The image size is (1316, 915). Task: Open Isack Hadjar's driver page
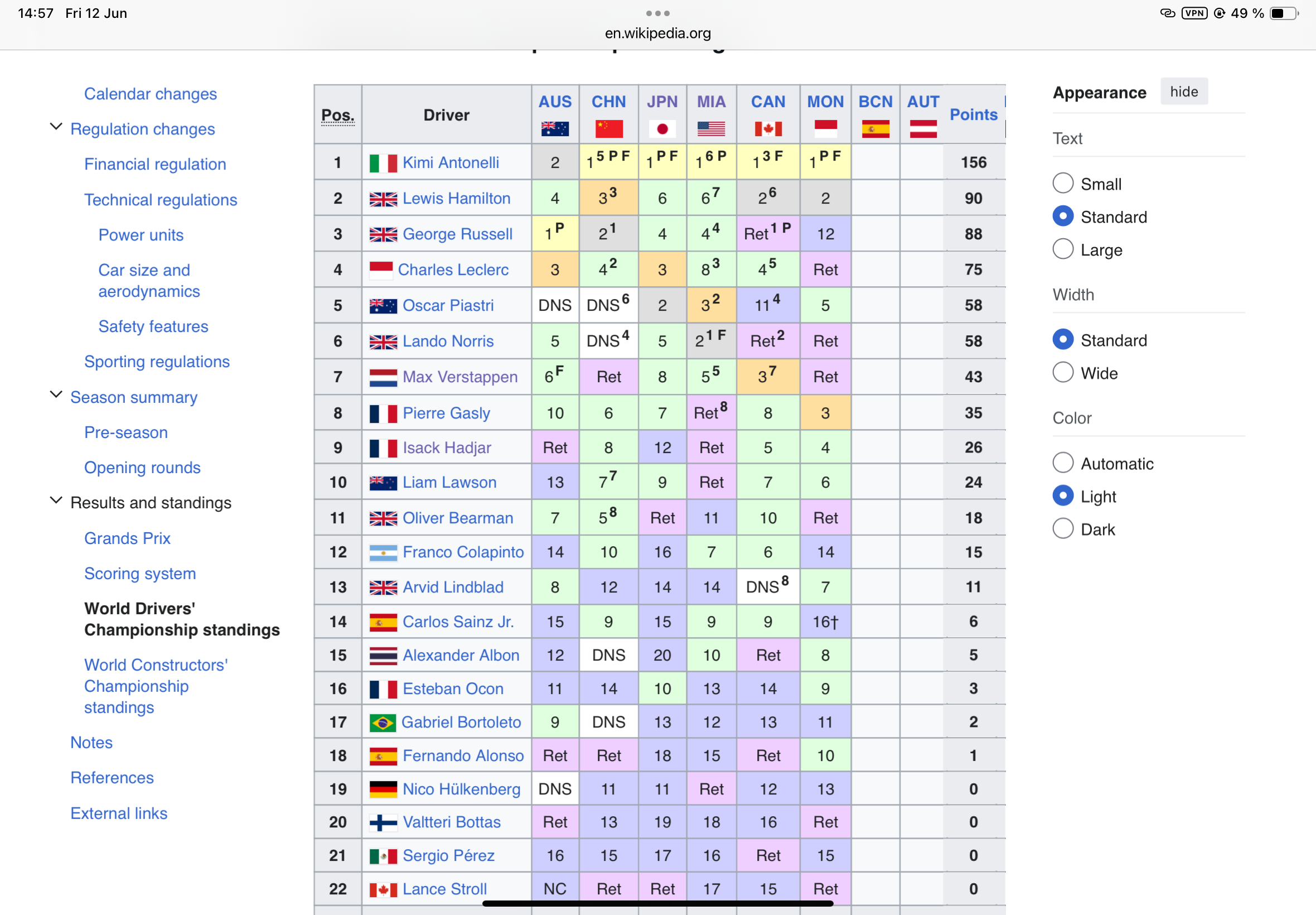pos(447,449)
